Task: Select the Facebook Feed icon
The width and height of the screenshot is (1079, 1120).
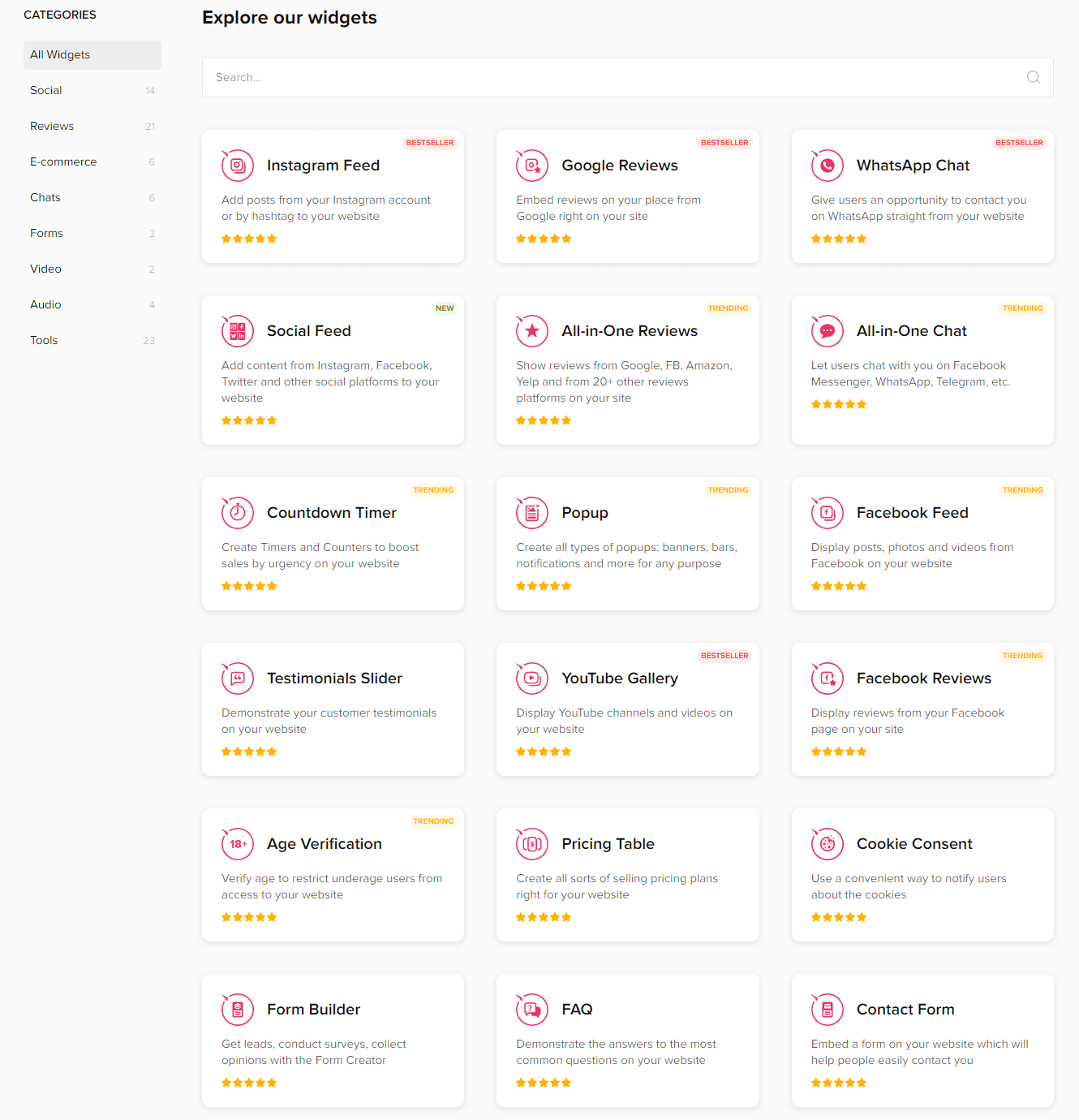Action: [x=827, y=512]
